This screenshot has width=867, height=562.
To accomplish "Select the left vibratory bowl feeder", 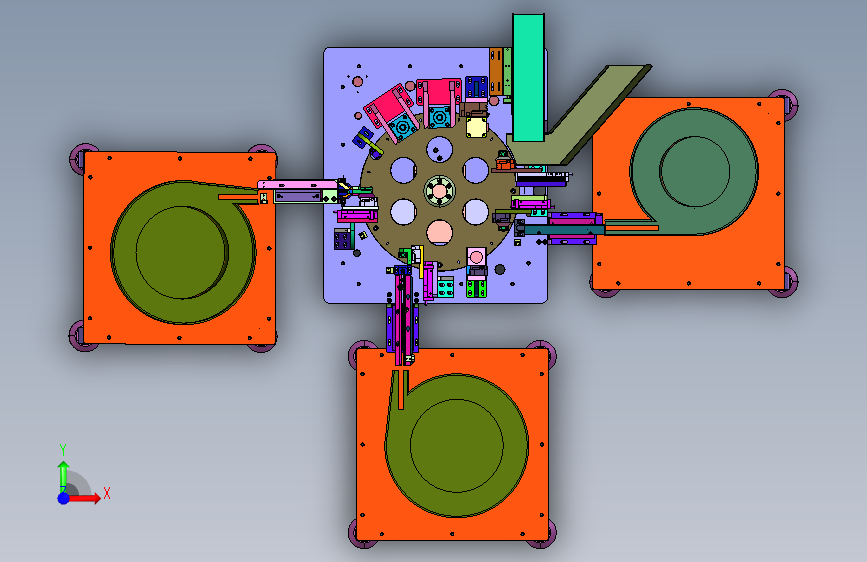I will [183, 252].
